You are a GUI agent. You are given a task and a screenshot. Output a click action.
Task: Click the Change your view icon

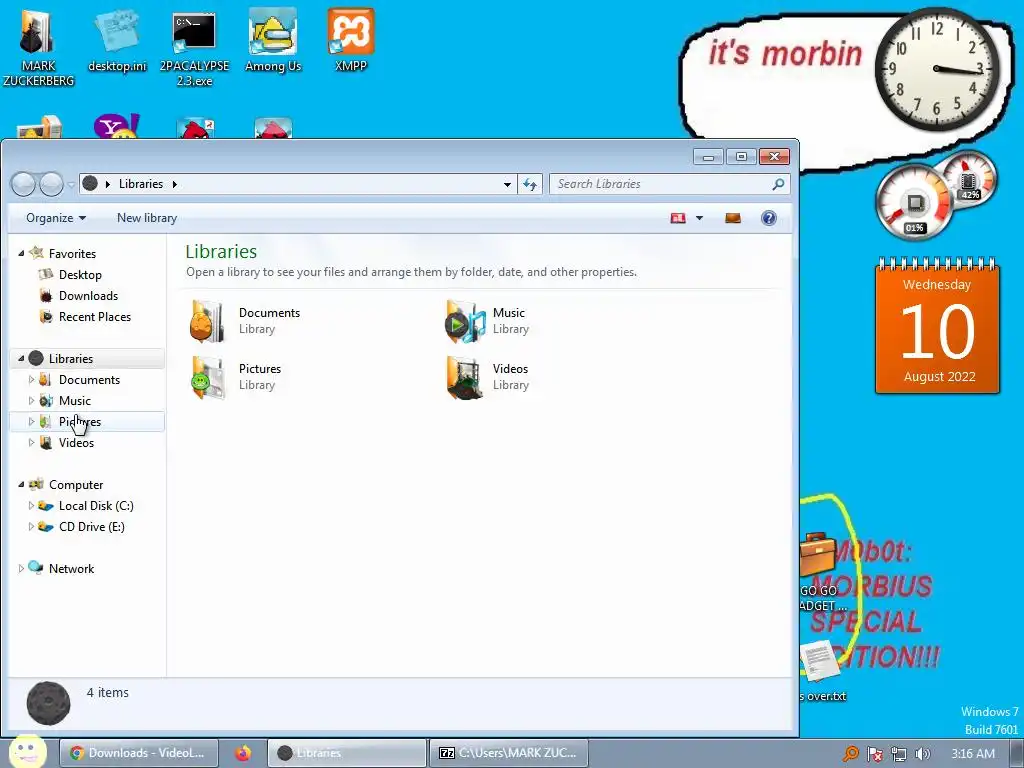pyautogui.click(x=678, y=218)
